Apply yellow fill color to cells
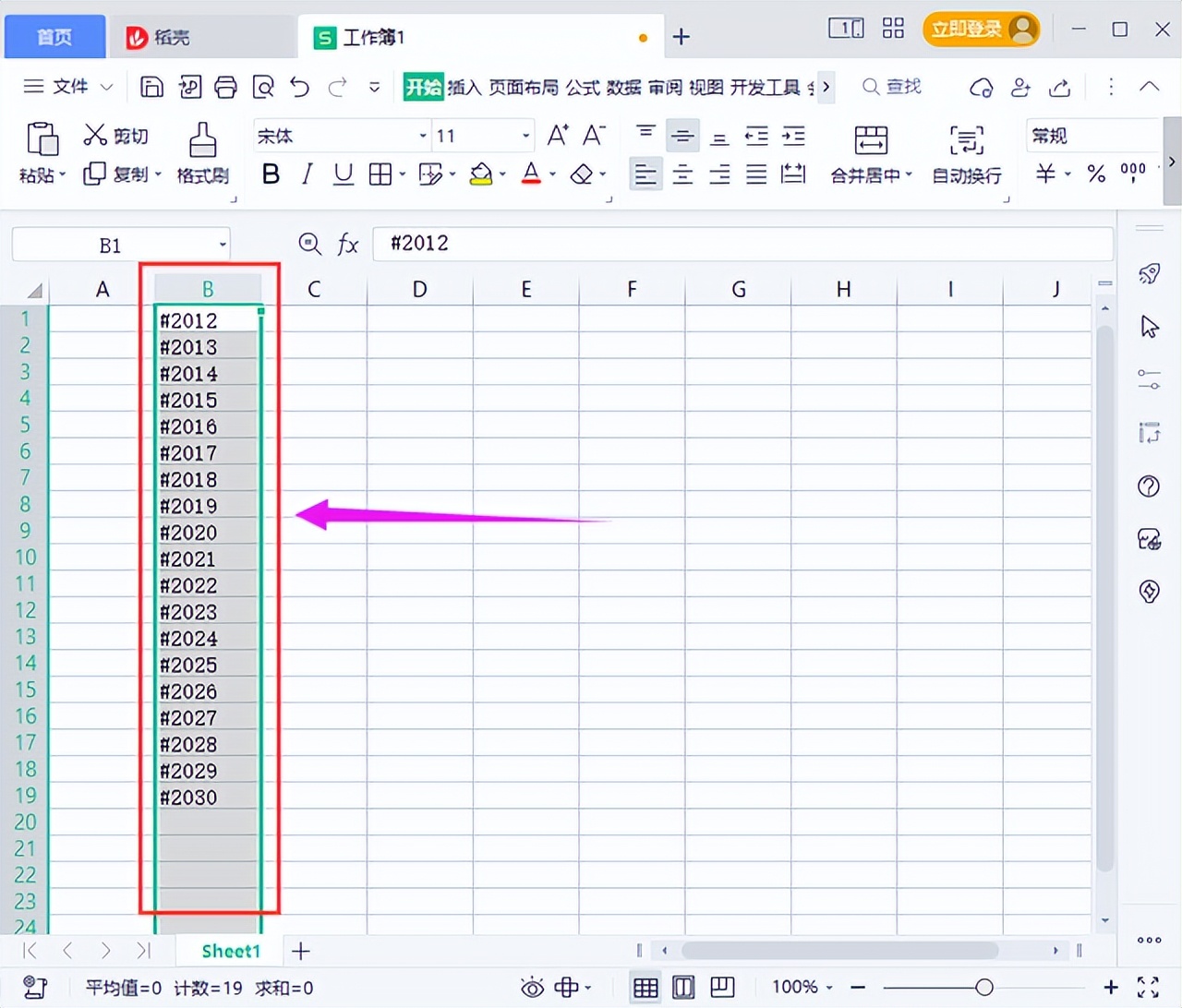1182x1008 pixels. click(x=481, y=174)
